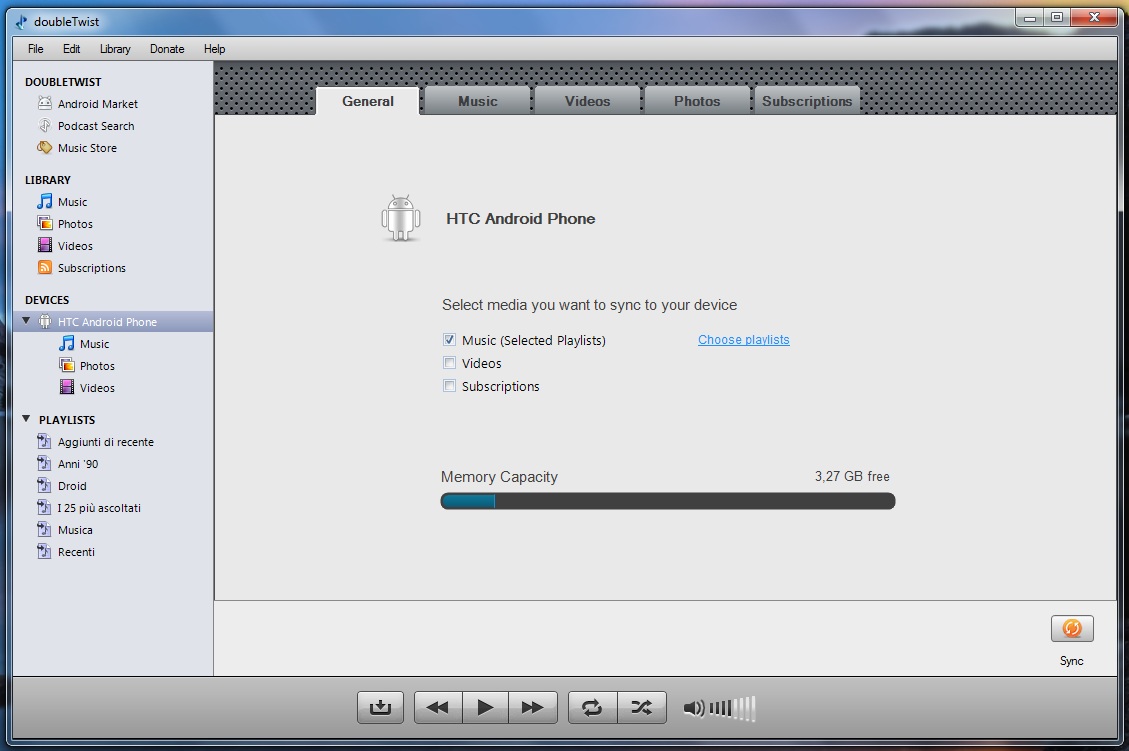Skip to next track

[x=533, y=707]
